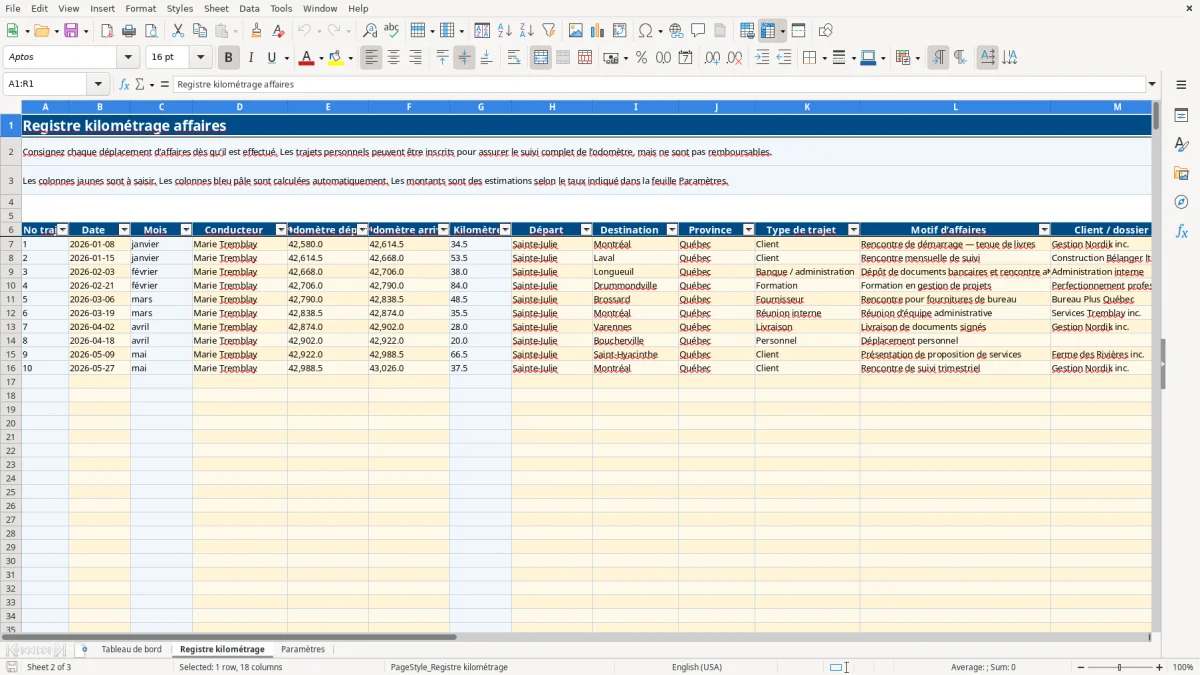
Task: Open filter dropdown on Destination column
Action: [x=672, y=230]
